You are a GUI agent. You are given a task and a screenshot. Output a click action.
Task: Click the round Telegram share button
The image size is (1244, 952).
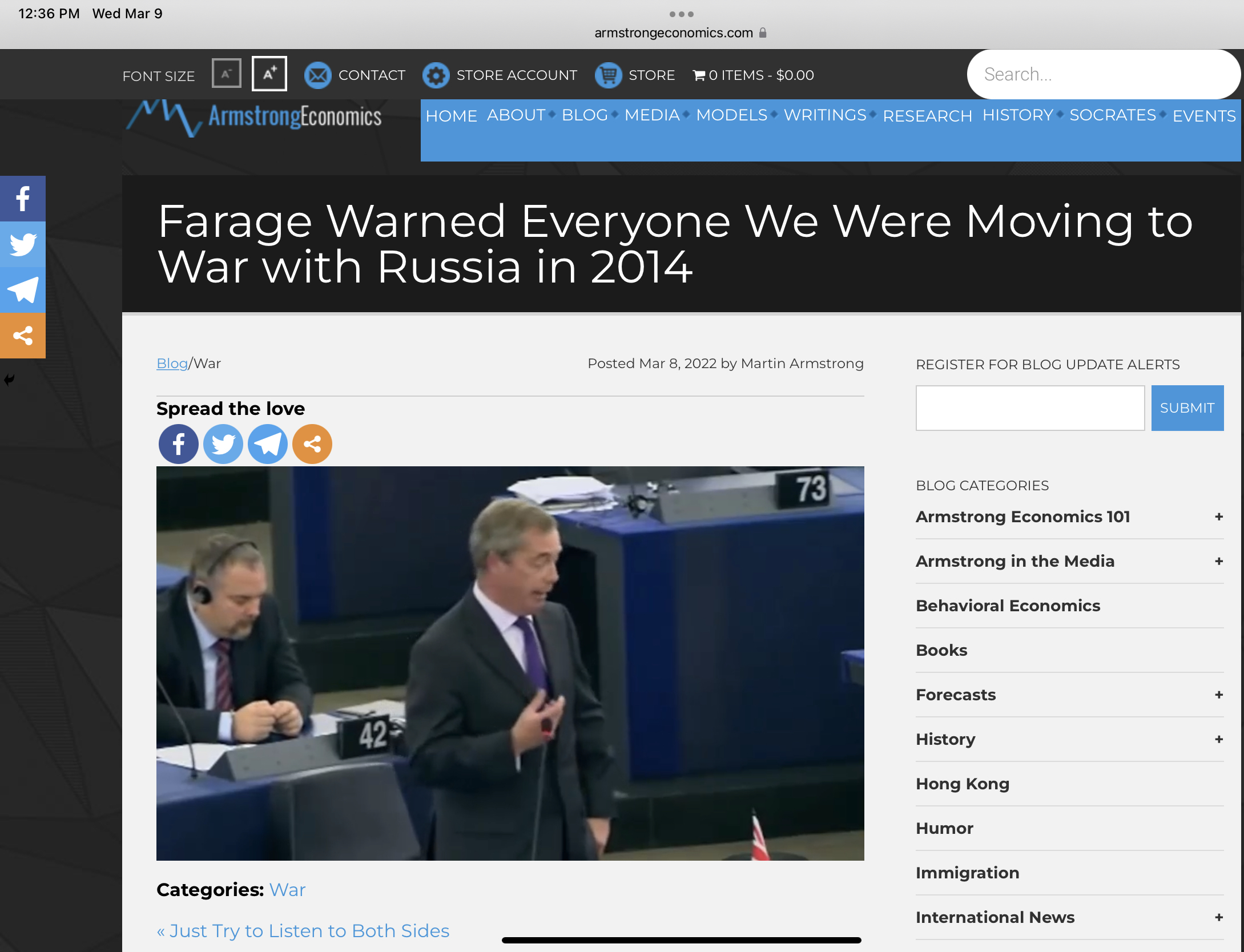tap(267, 444)
